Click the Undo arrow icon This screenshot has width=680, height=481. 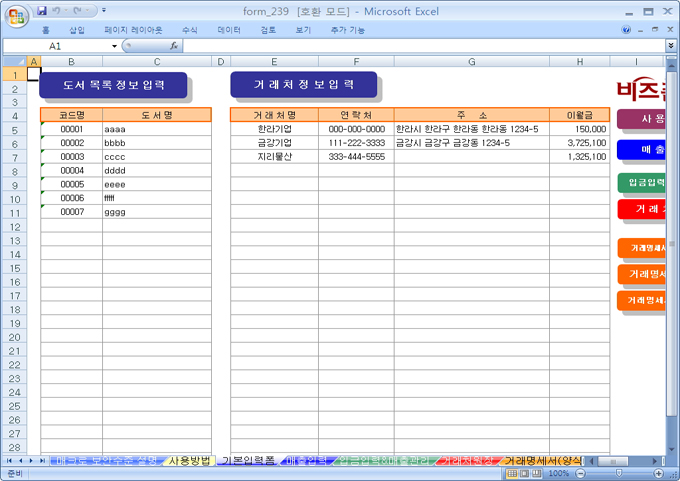pos(58,11)
